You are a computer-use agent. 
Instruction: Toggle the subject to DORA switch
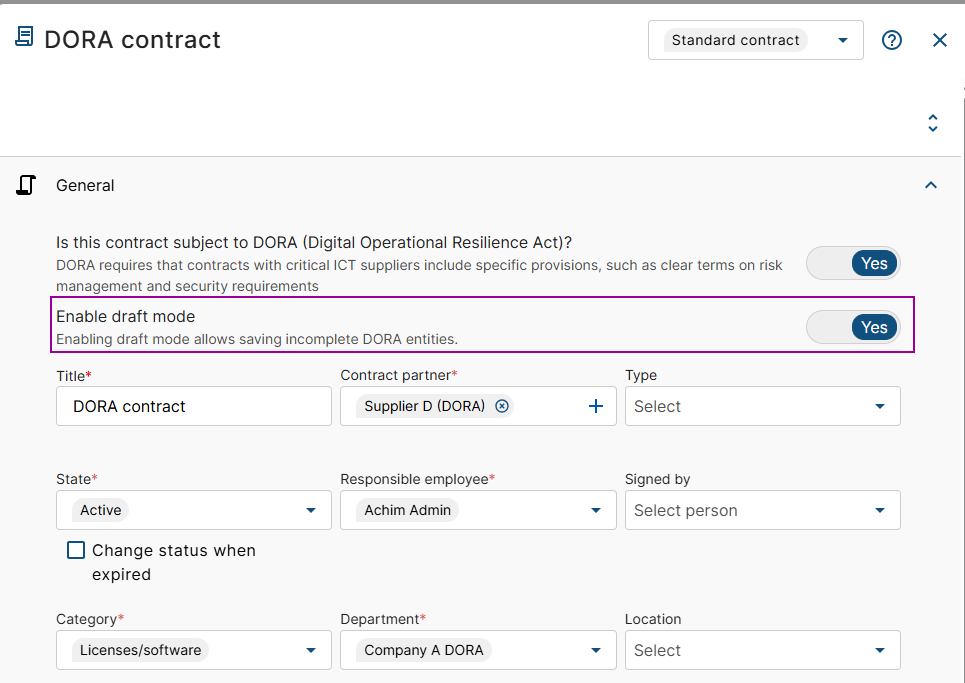(x=853, y=263)
